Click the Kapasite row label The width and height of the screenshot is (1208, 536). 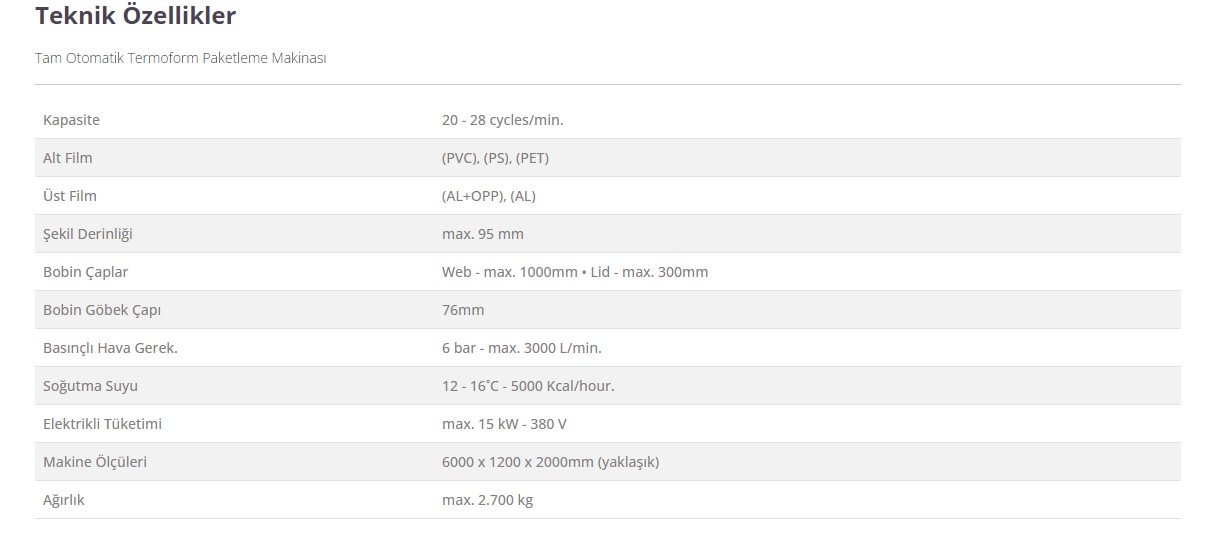coord(71,120)
